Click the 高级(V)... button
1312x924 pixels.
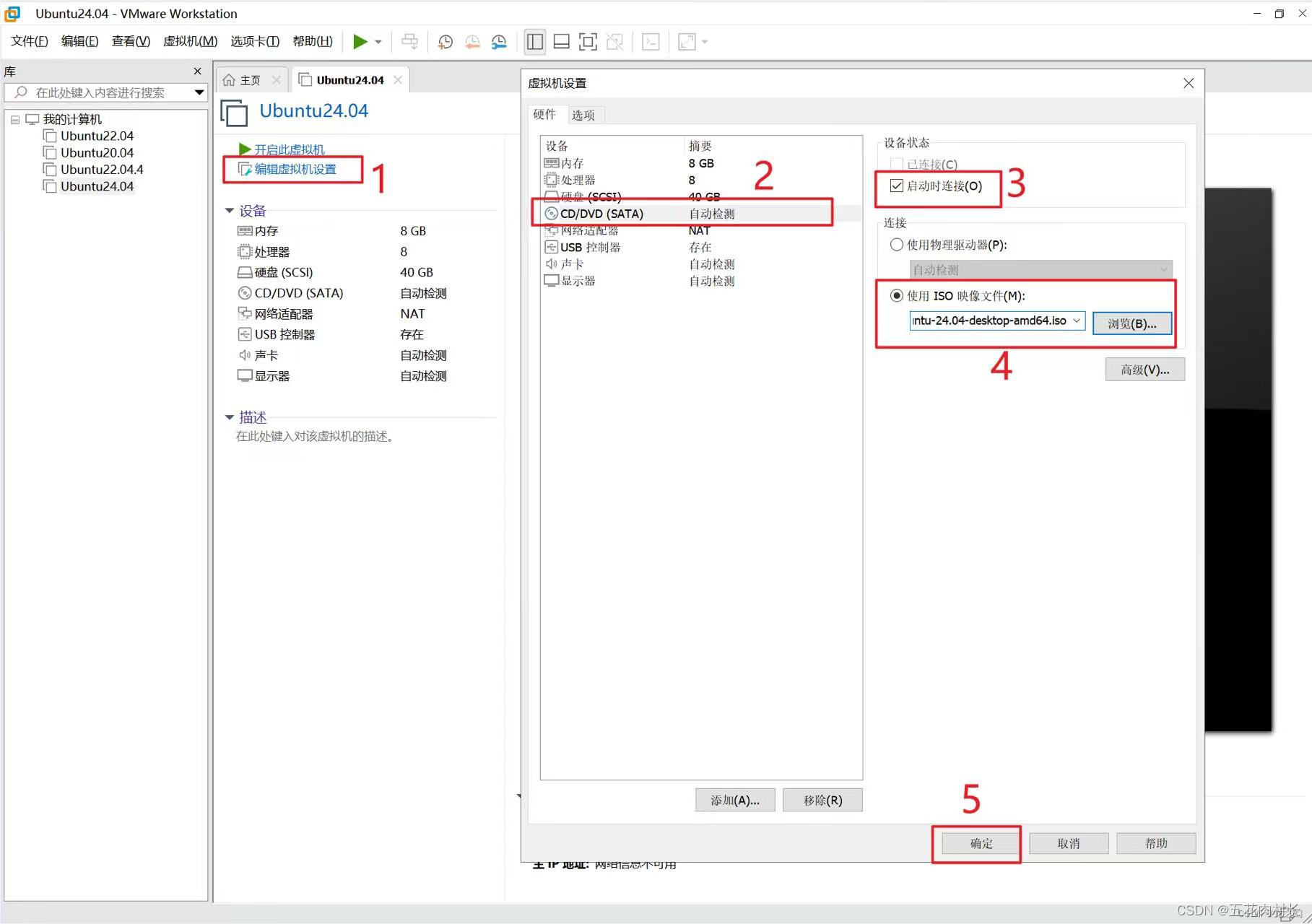pos(1144,370)
